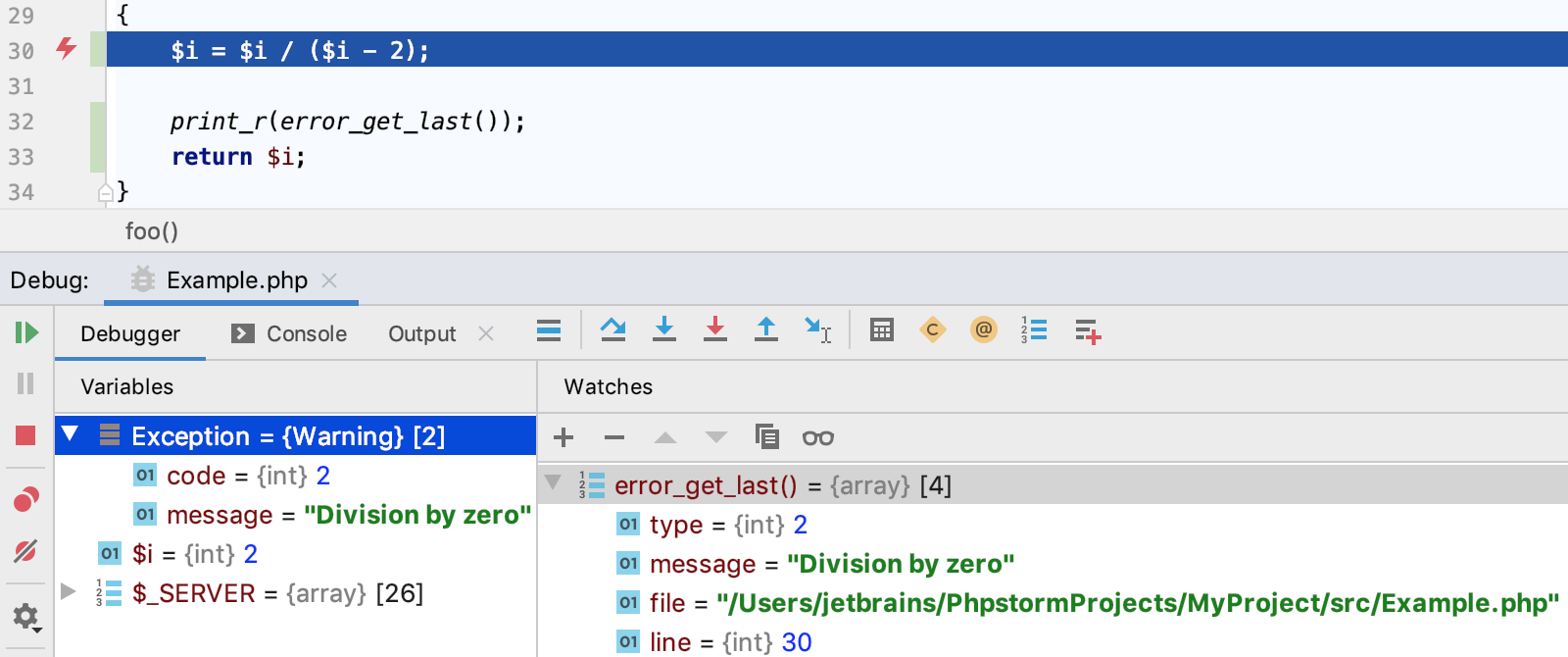
Task: Click line number 31 in gutter
Action: [x=21, y=86]
